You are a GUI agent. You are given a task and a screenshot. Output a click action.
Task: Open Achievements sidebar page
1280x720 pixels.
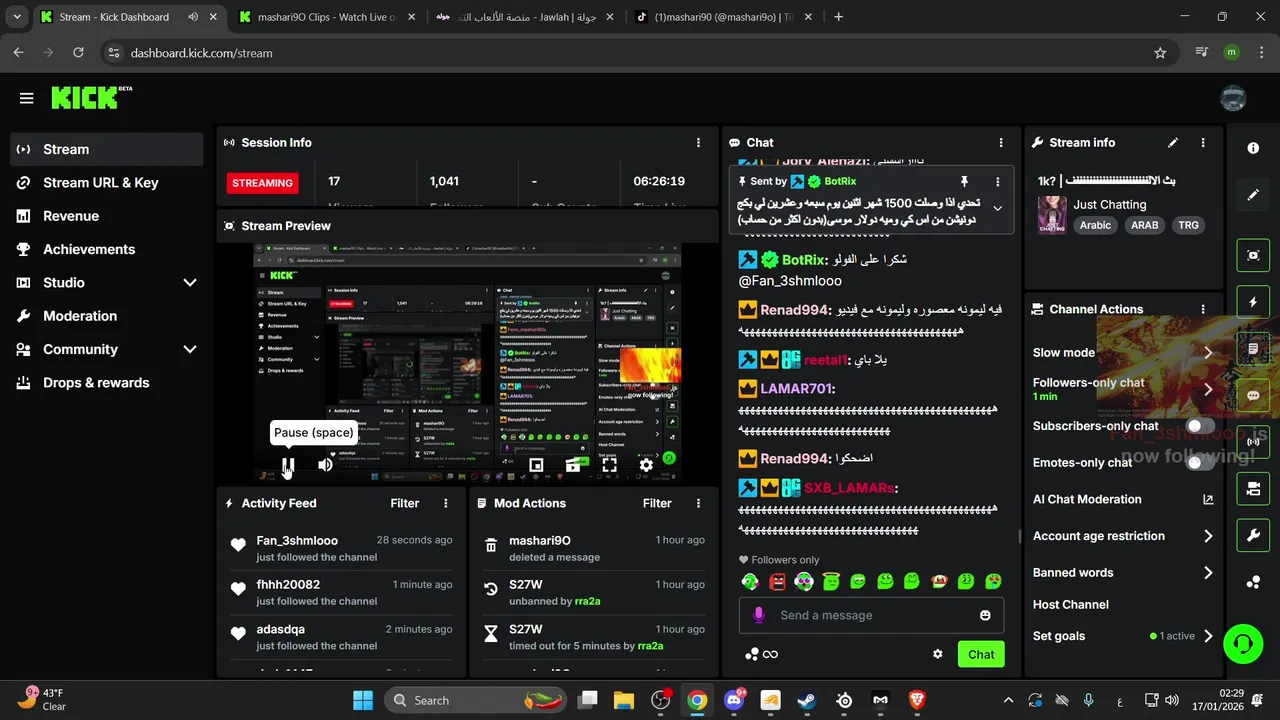pyautogui.click(x=107, y=249)
